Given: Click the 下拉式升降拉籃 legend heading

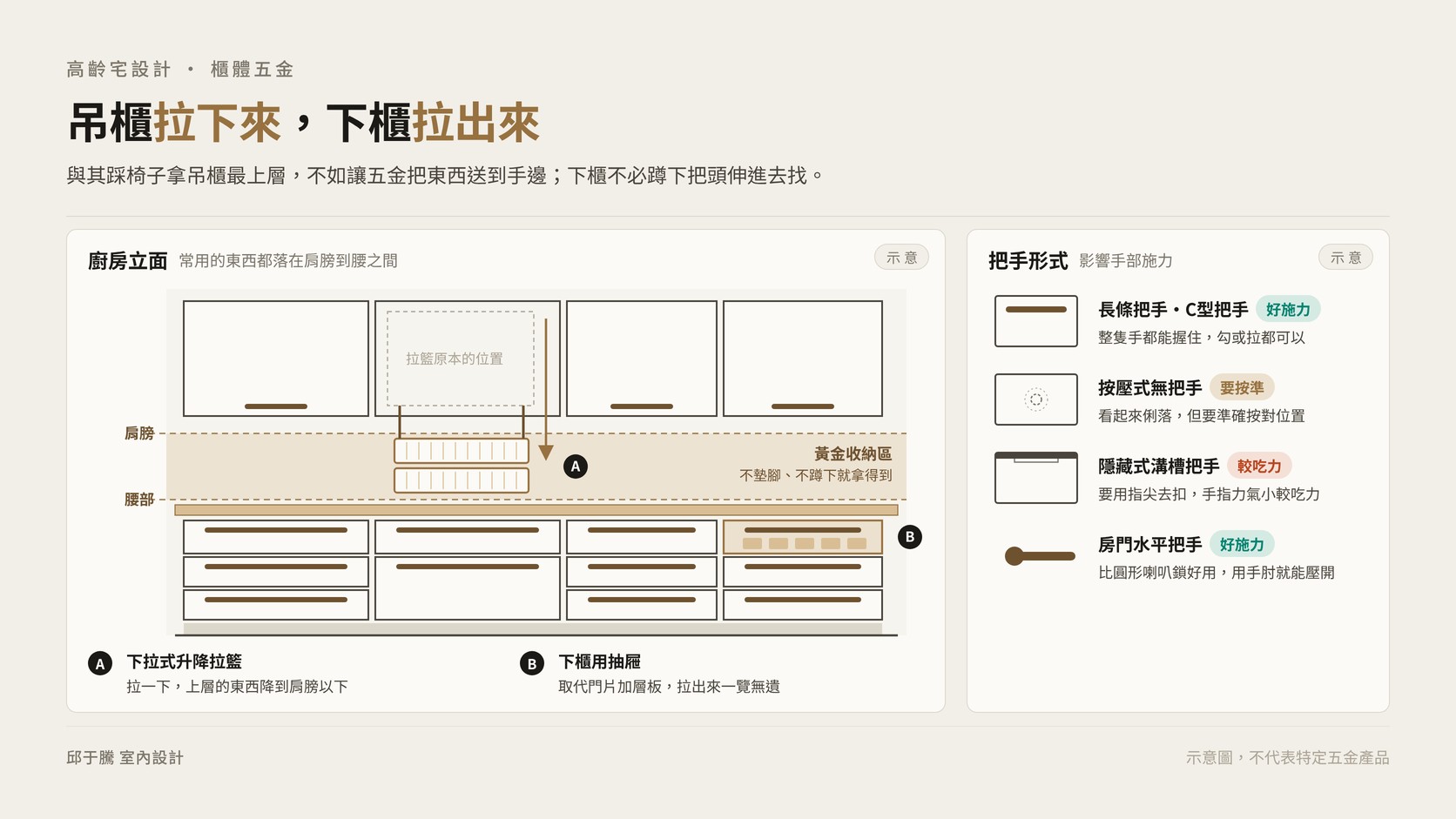Looking at the screenshot, I should tap(185, 662).
